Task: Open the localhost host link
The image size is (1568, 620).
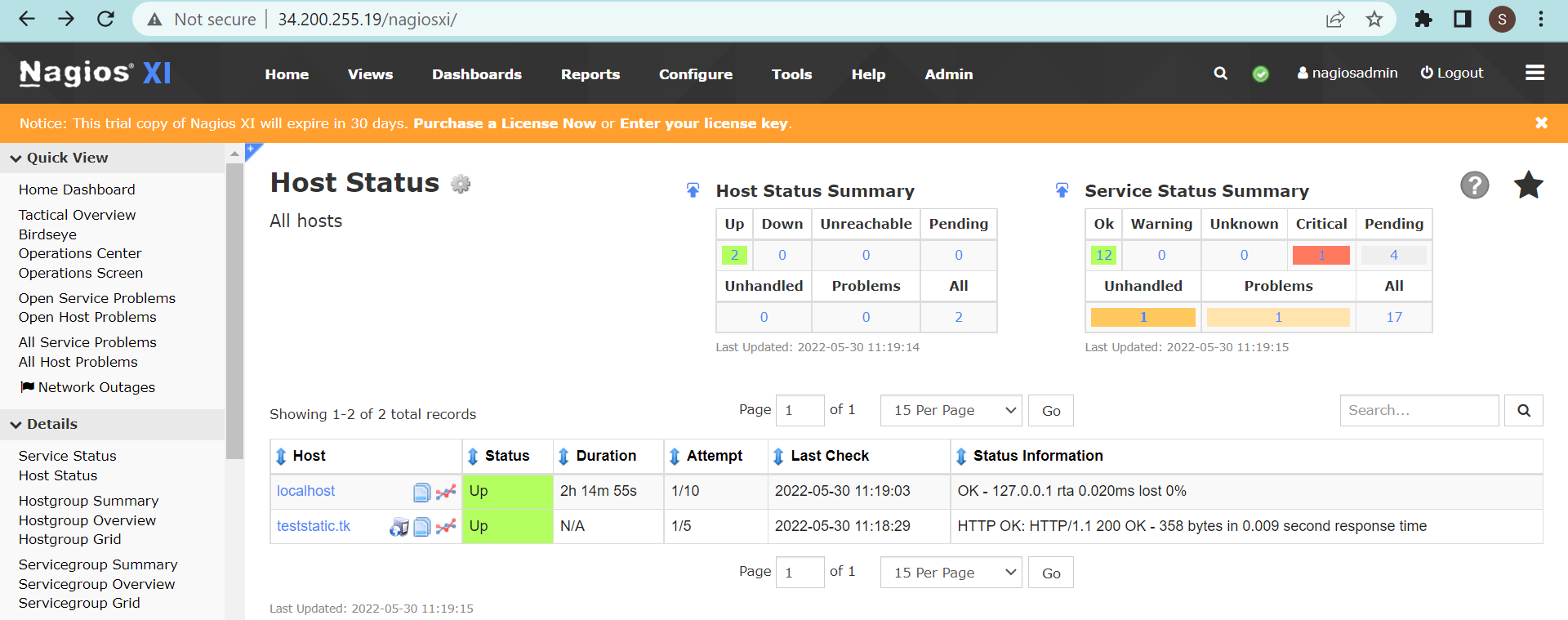Action: tap(305, 491)
